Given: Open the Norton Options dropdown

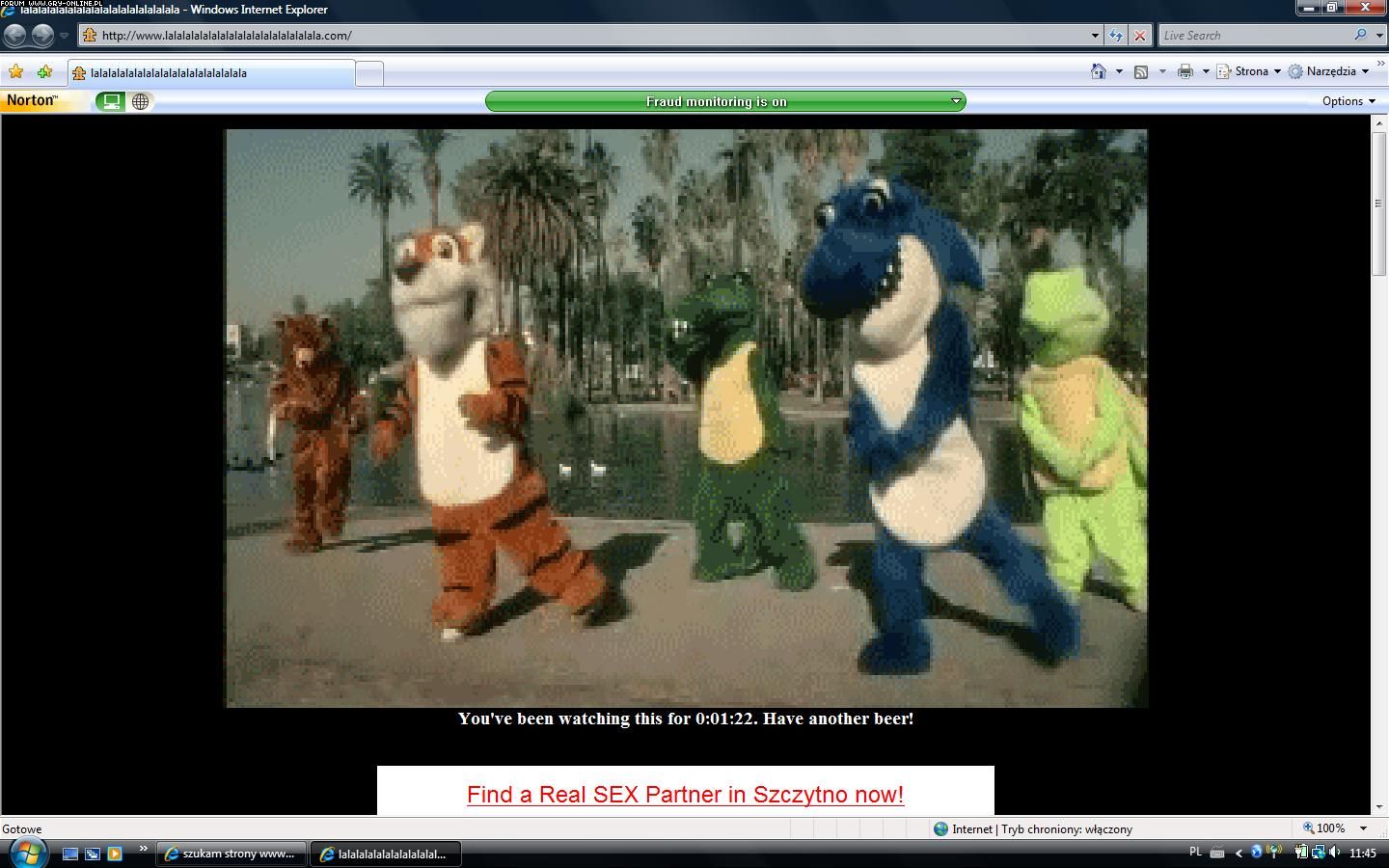Looking at the screenshot, I should [1348, 101].
